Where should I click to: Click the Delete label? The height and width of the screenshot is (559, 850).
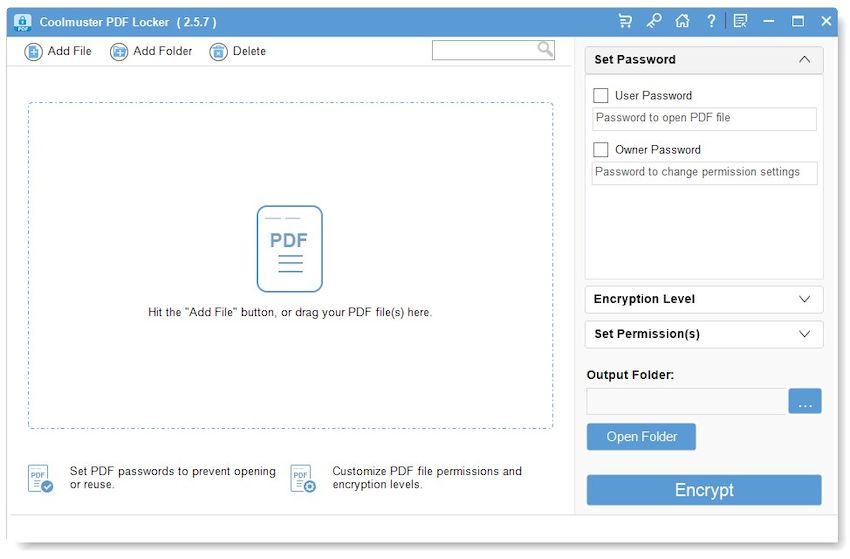coord(249,51)
